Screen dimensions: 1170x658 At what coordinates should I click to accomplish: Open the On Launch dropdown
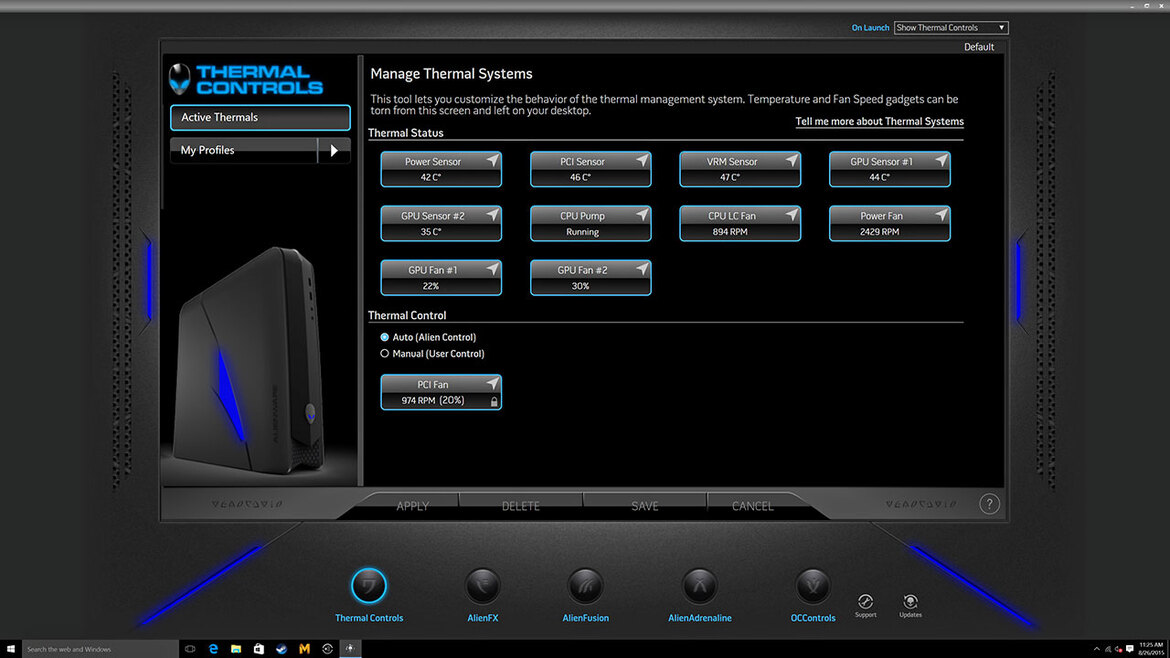tap(951, 28)
